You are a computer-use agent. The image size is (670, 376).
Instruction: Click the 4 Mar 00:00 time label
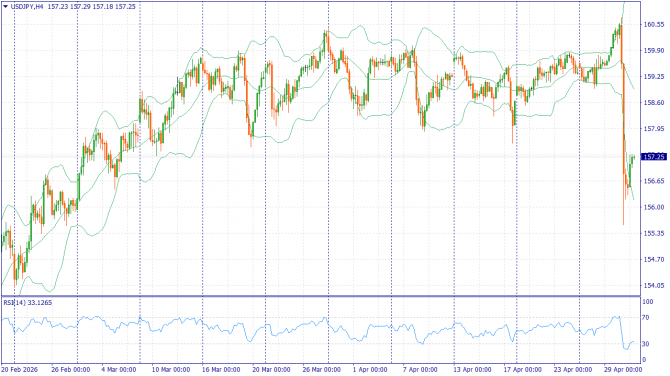click(119, 370)
